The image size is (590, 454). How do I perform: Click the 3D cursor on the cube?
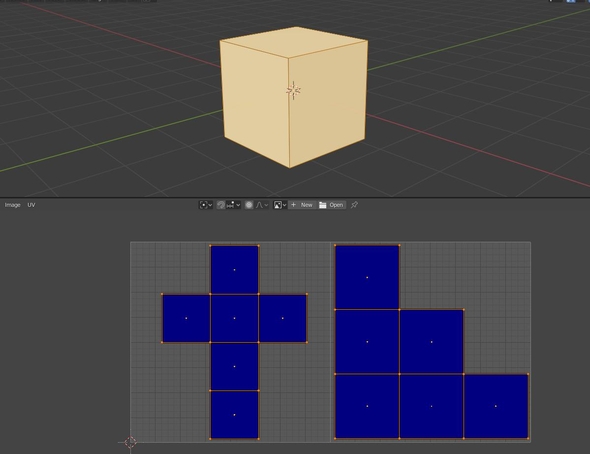[293, 90]
